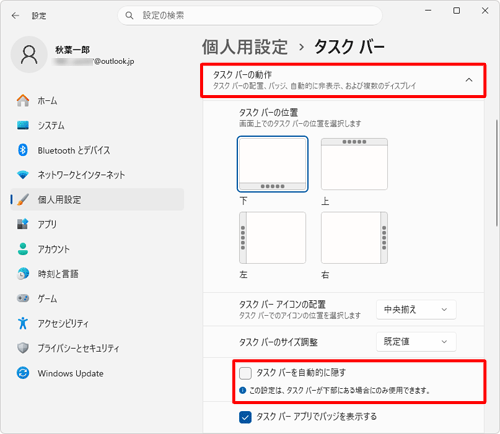This screenshot has height=434, width=500.
Task: Open アプリ label in the sidebar
Action: point(47,224)
